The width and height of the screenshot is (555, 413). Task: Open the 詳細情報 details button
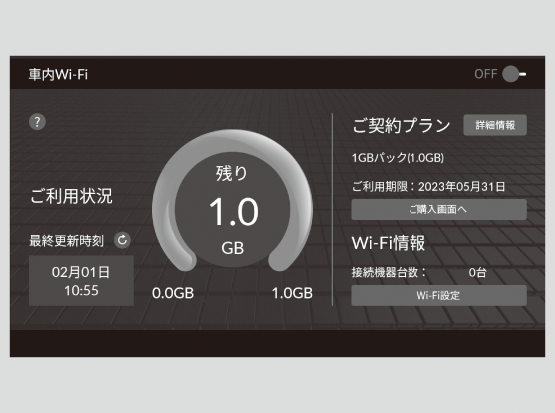point(495,125)
